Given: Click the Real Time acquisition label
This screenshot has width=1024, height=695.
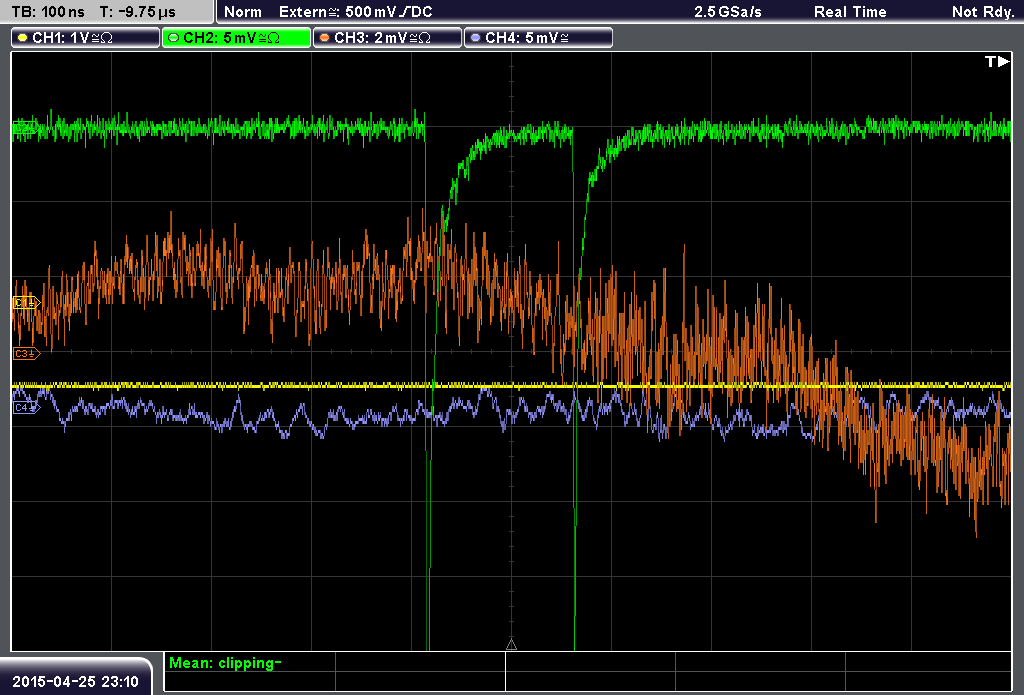Looking at the screenshot, I should (x=850, y=12).
